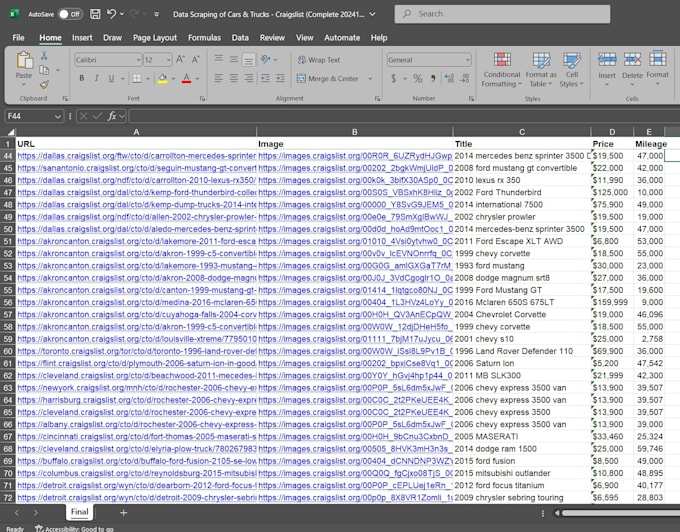Open the sanantonio craigslist mustang URL link
Screen dimensions: 680x532
click(137, 168)
